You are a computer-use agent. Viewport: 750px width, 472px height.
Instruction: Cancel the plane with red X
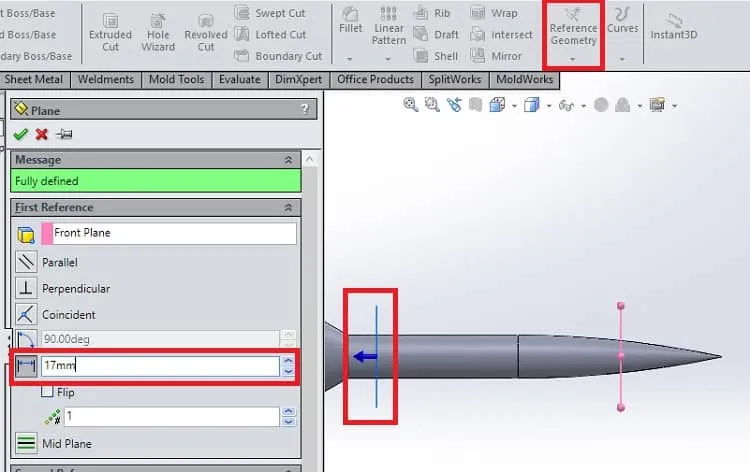(42, 134)
